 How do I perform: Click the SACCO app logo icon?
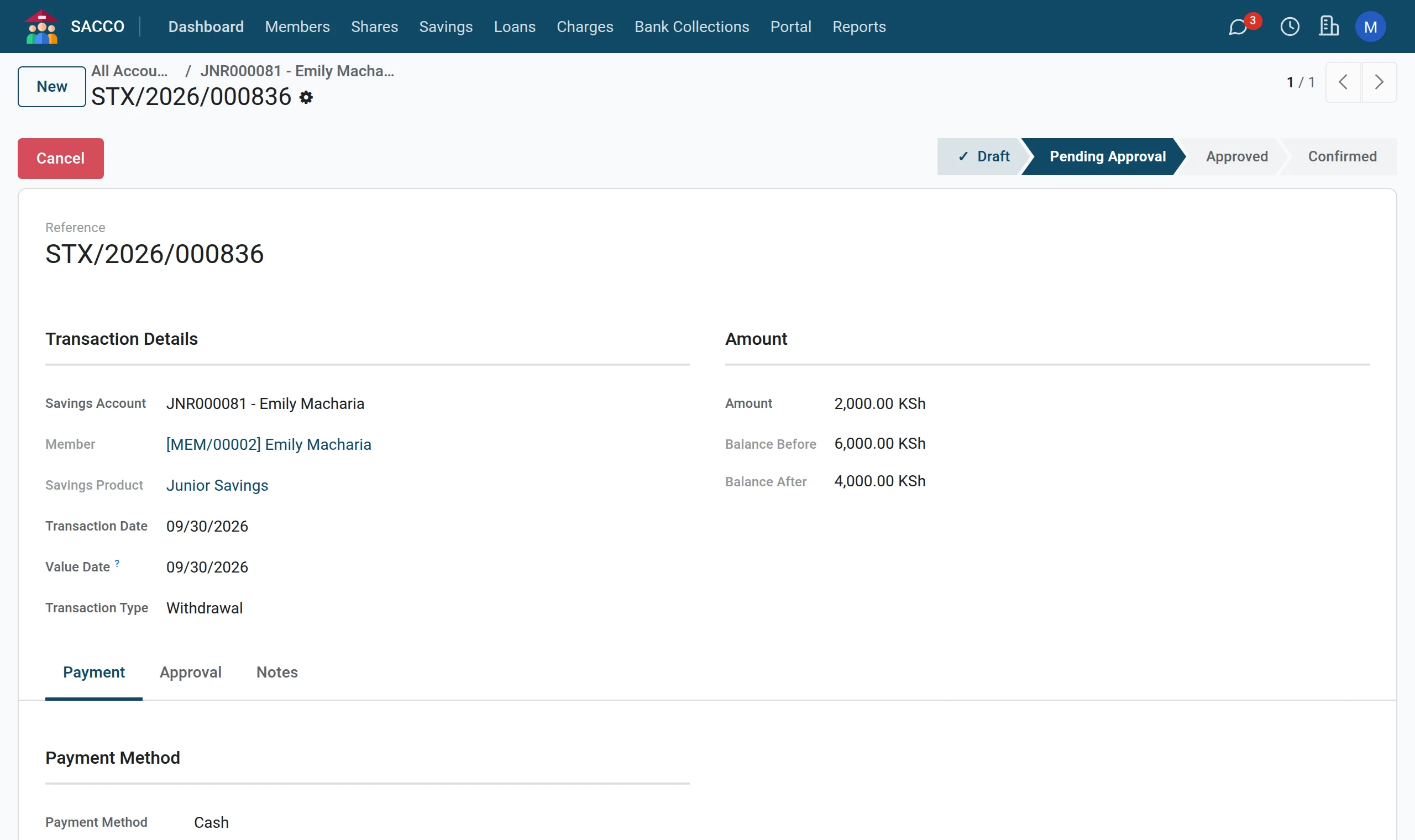(x=42, y=27)
